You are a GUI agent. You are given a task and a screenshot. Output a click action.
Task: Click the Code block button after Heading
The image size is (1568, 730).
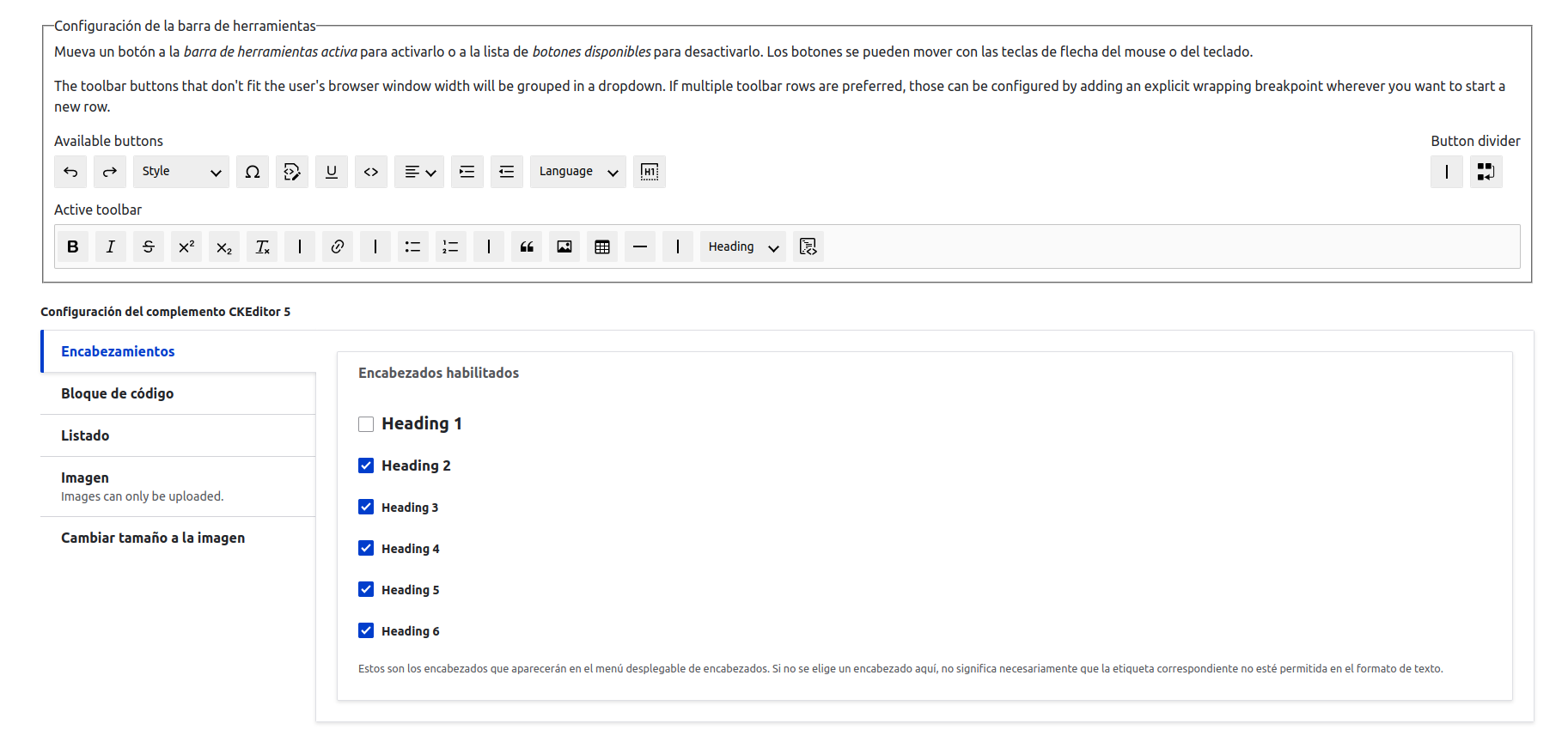pos(808,246)
